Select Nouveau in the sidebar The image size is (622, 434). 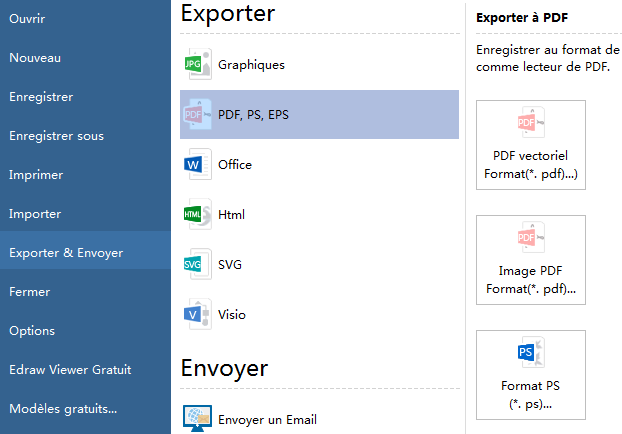35,58
